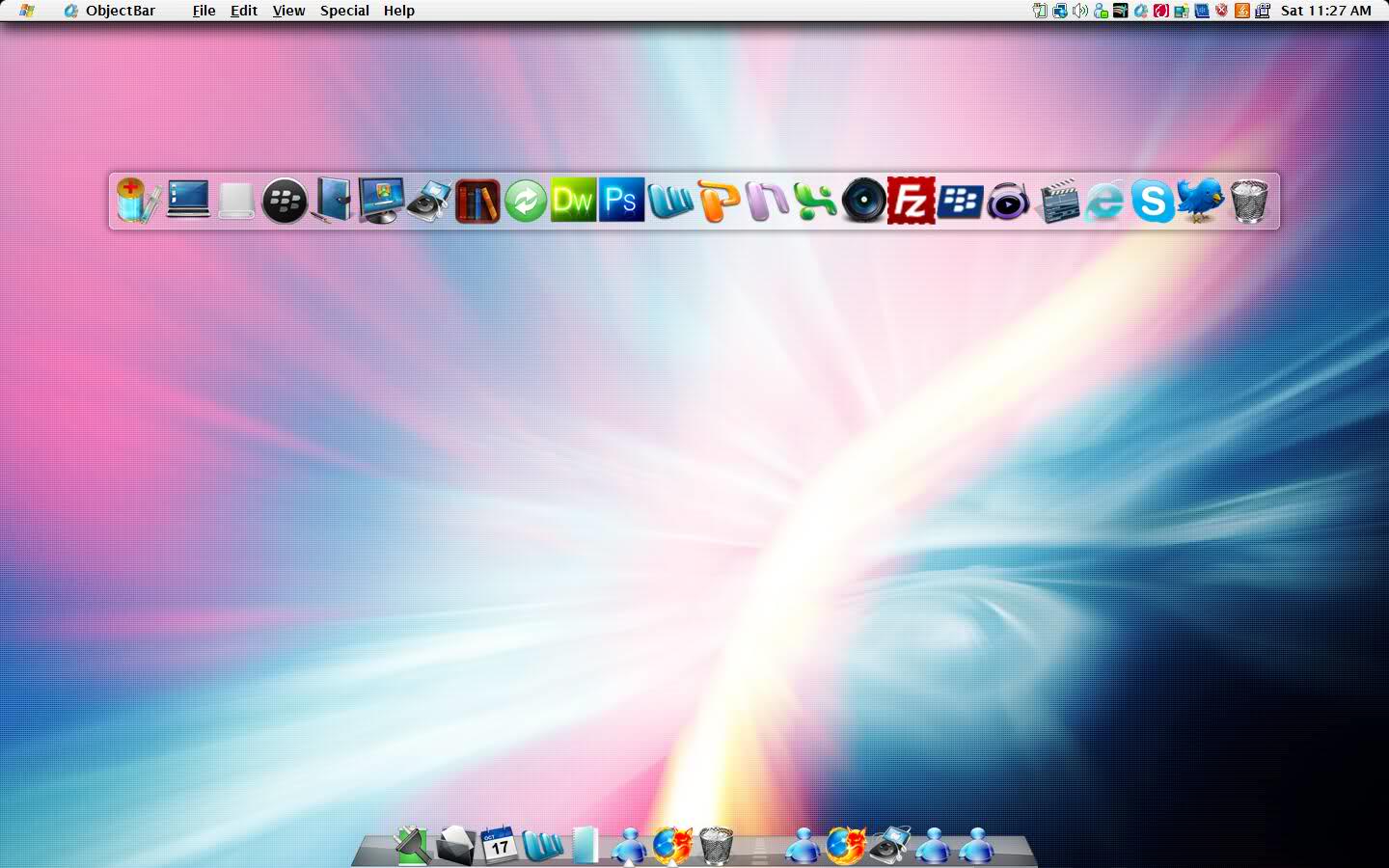This screenshot has height=868, width=1389.
Task: Open Microsoft Word in the upper dock
Action: pyautogui.click(x=670, y=201)
